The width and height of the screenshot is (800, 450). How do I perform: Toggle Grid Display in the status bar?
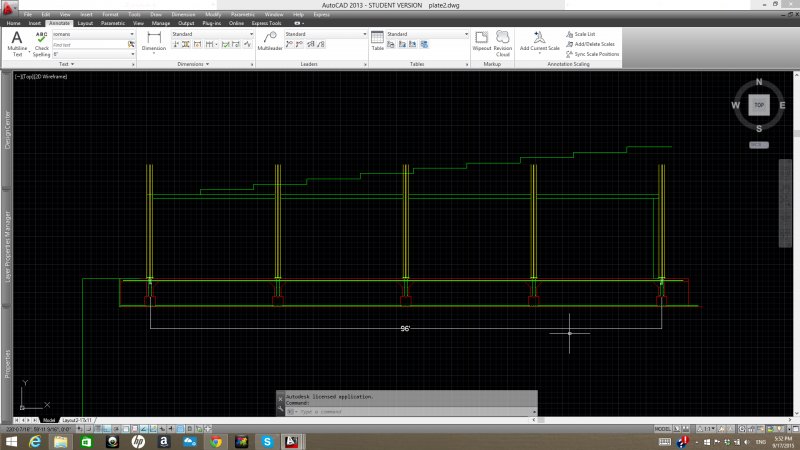click(x=98, y=429)
